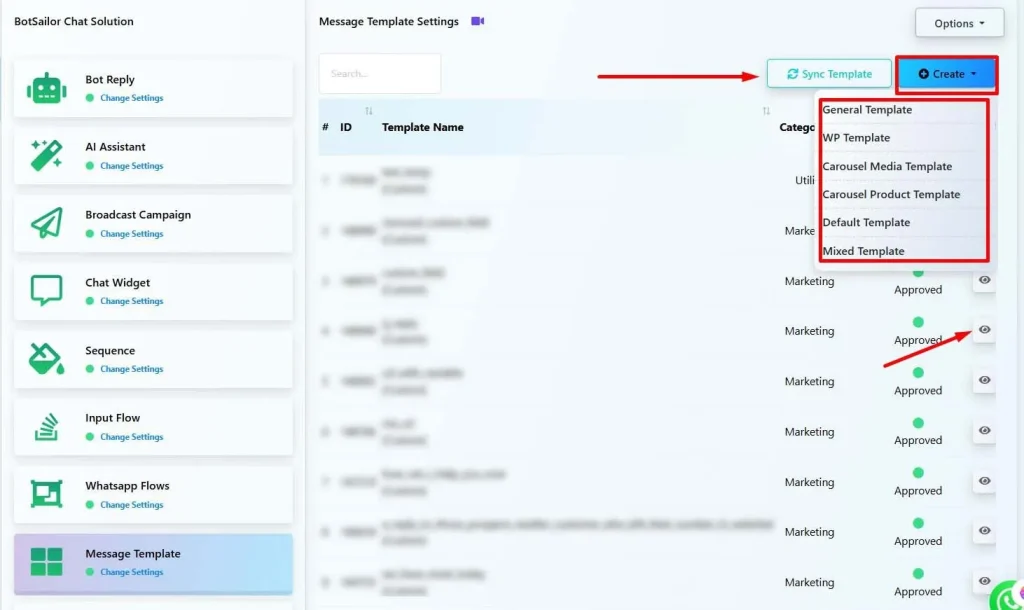Screen dimensions: 1024x610
Task: Click the Message Template Settings title
Action: (x=389, y=22)
